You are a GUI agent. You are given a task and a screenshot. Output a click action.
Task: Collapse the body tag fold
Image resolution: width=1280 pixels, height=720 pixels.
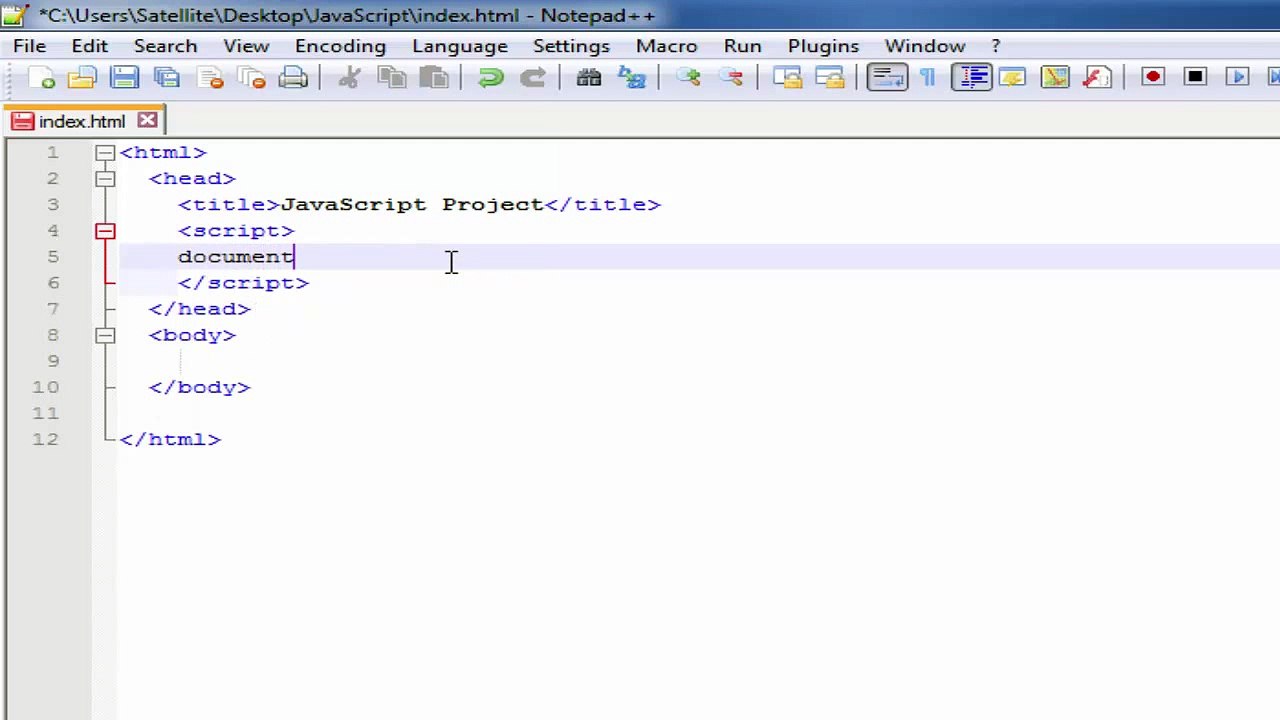coord(105,335)
